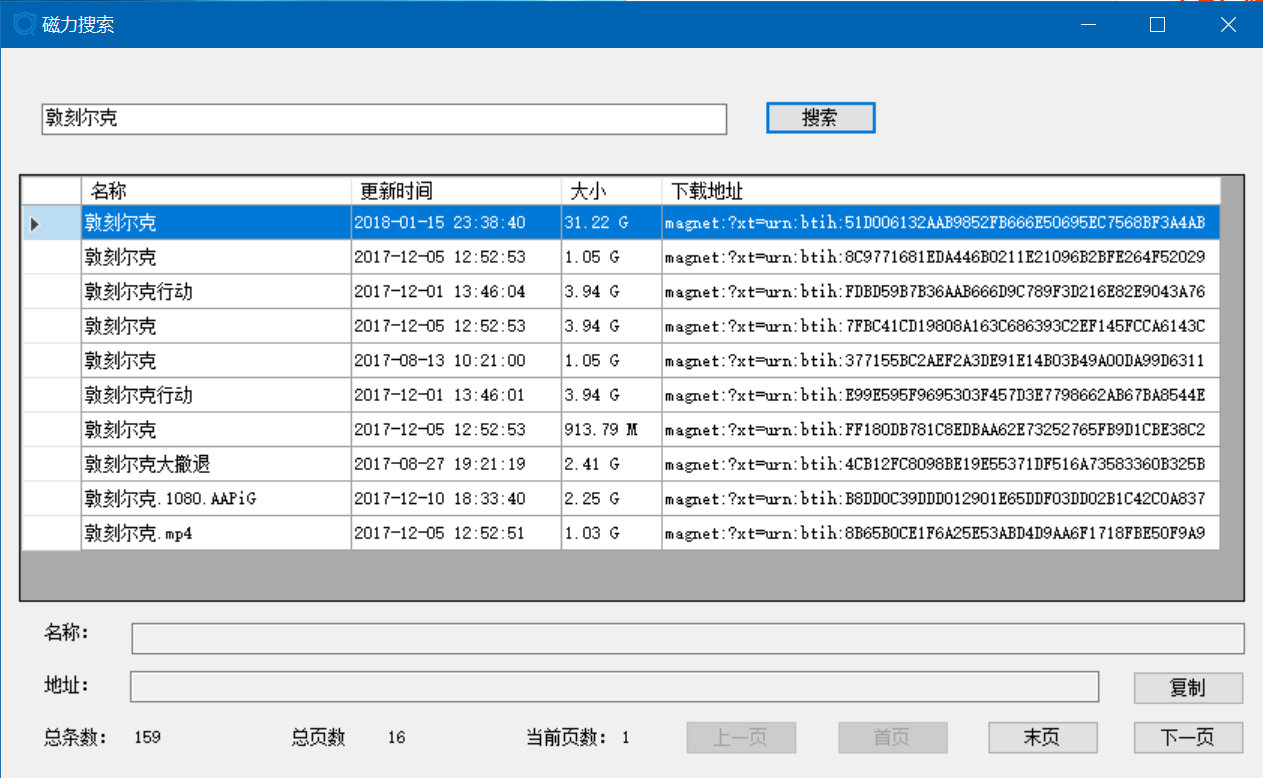Viewport: 1263px width, 778px height.
Task: Click the 搜索 search button
Action: [x=820, y=118]
